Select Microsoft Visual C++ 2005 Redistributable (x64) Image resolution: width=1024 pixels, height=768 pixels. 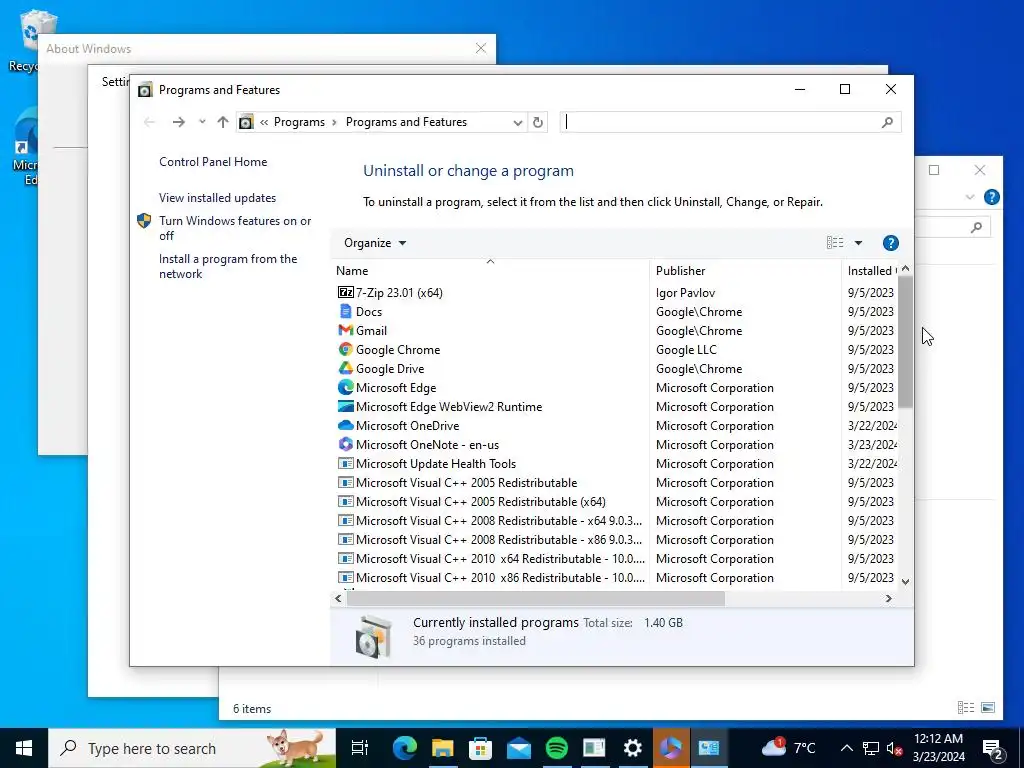(481, 502)
